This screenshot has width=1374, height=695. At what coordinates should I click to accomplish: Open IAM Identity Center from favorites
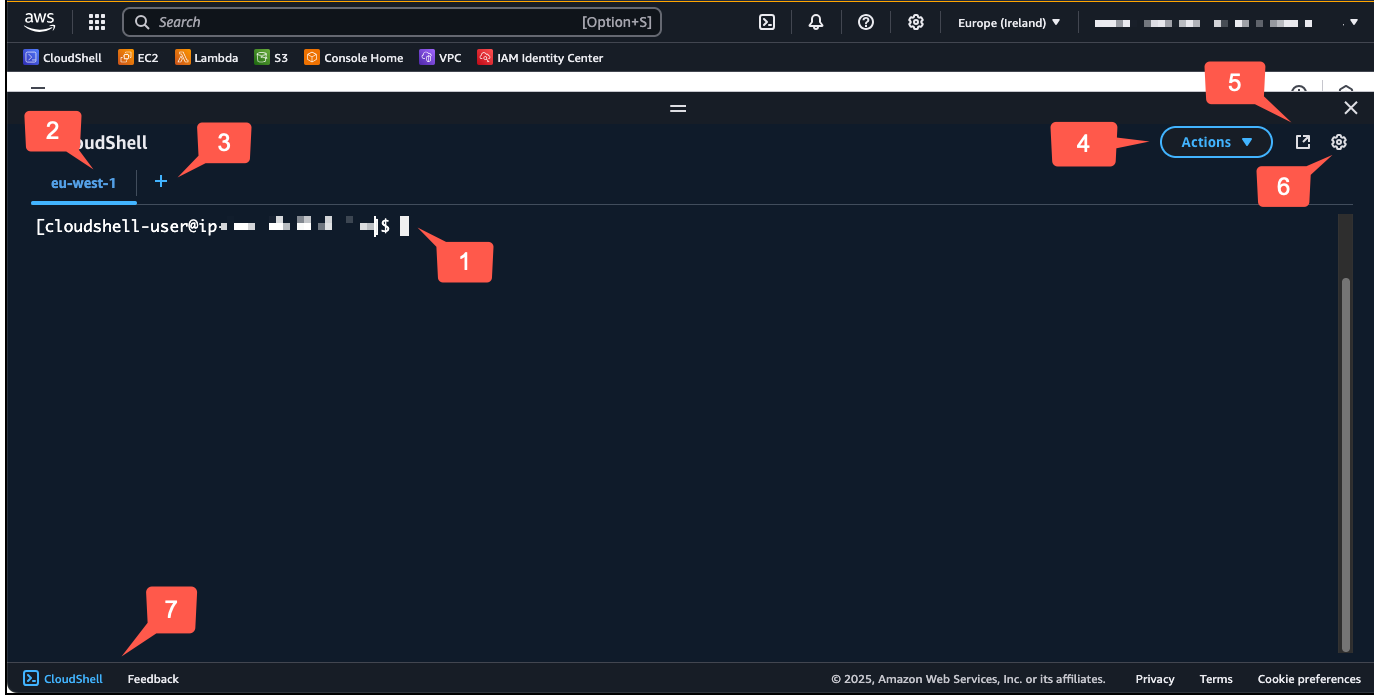pyautogui.click(x=540, y=57)
